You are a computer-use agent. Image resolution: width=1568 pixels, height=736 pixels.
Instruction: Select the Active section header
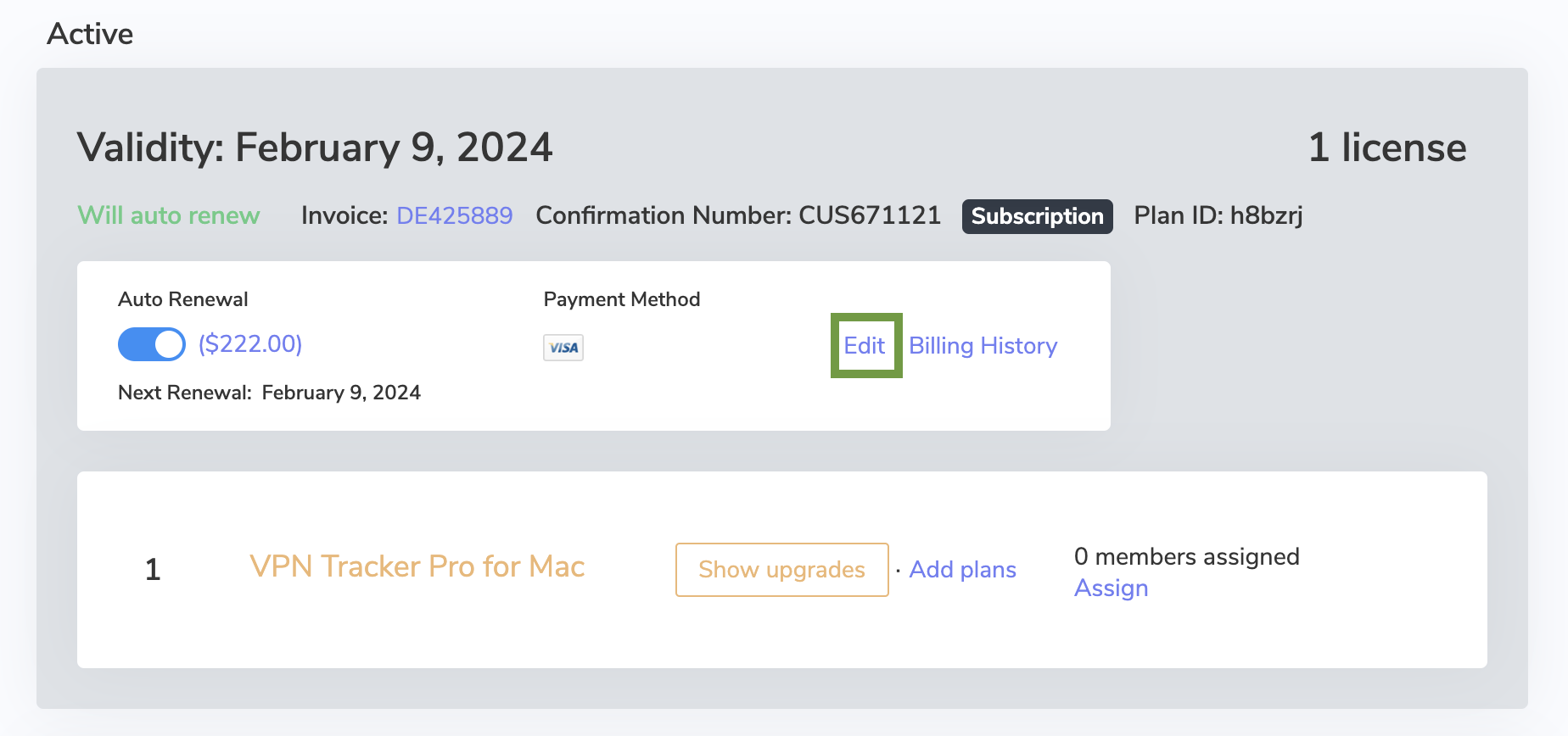90,33
